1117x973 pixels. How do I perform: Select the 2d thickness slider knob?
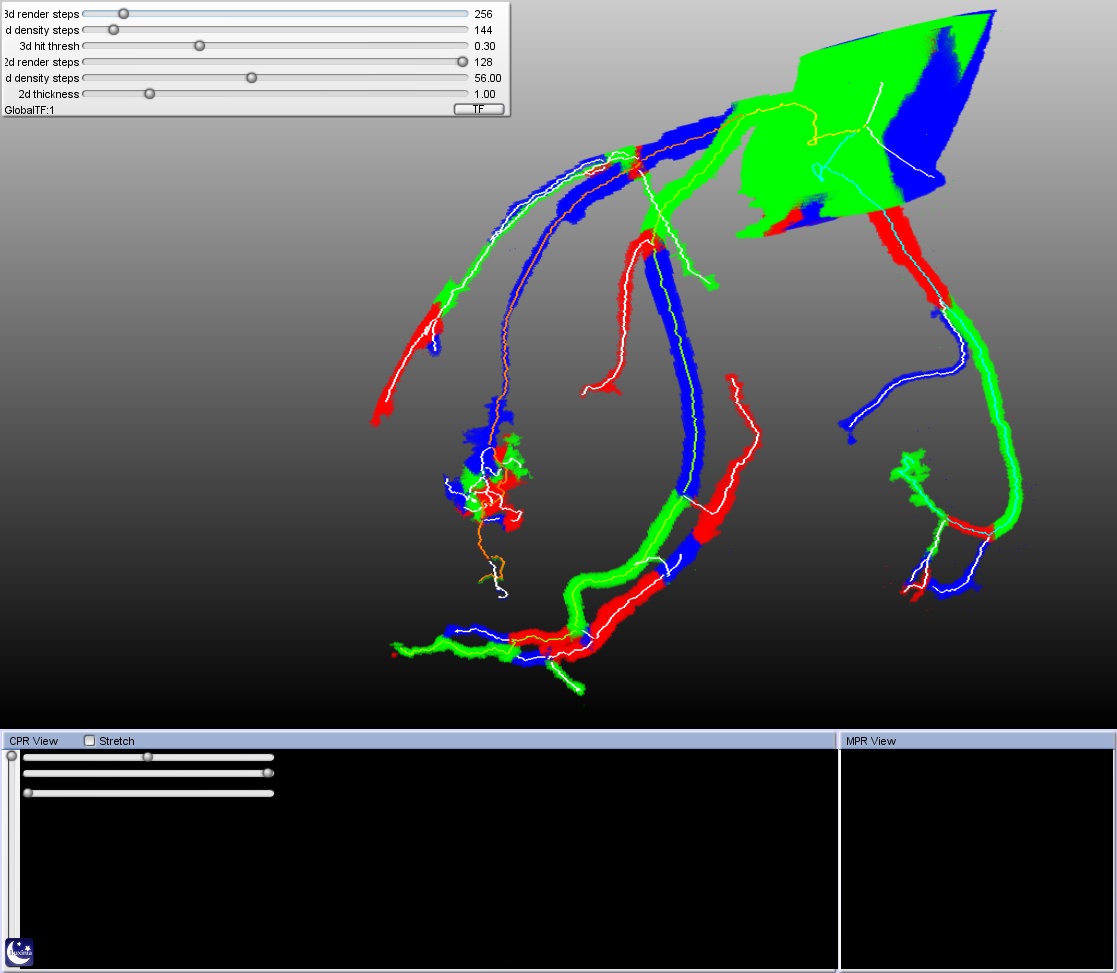click(x=149, y=94)
